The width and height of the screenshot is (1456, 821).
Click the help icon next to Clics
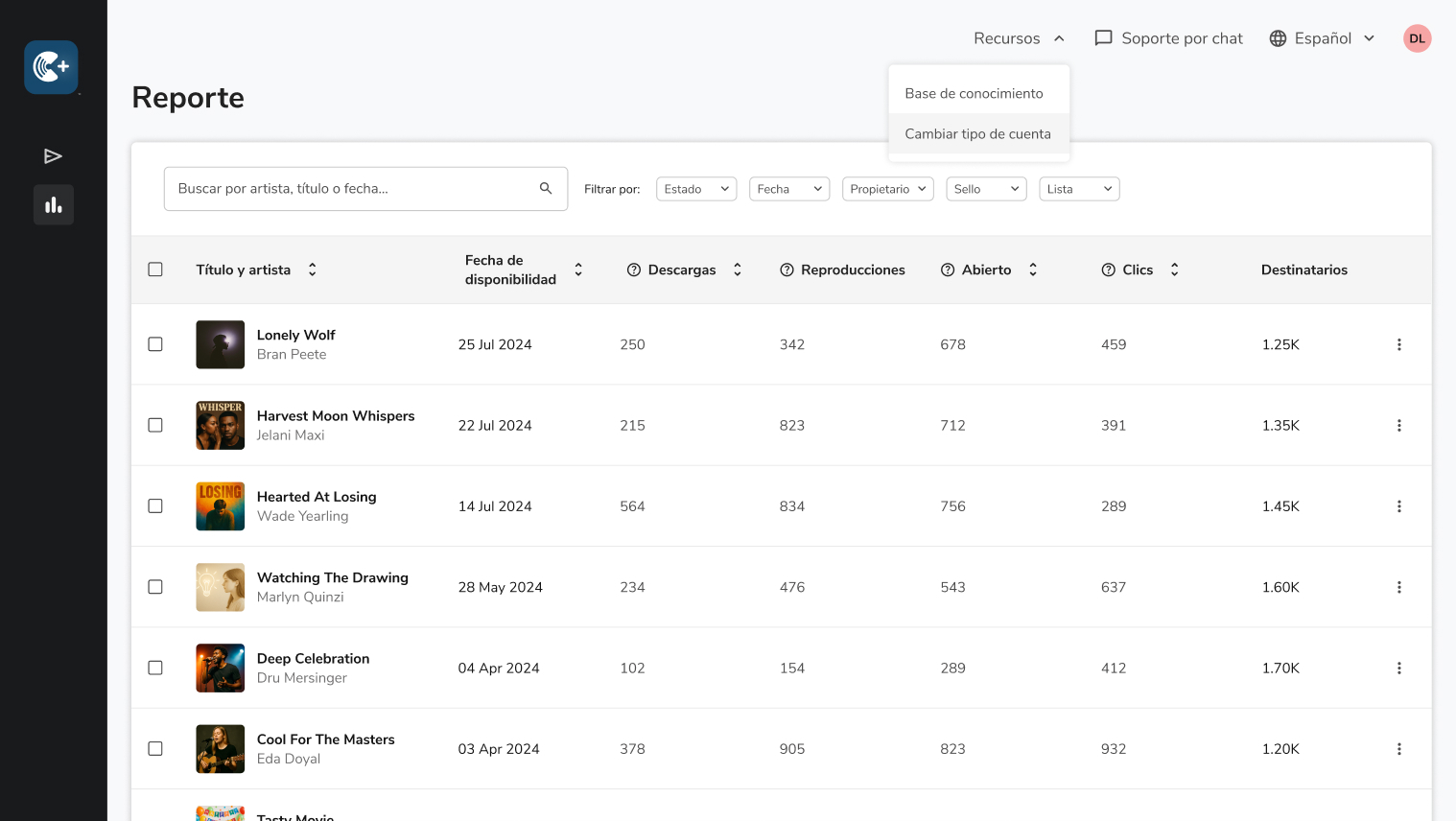coord(1108,270)
